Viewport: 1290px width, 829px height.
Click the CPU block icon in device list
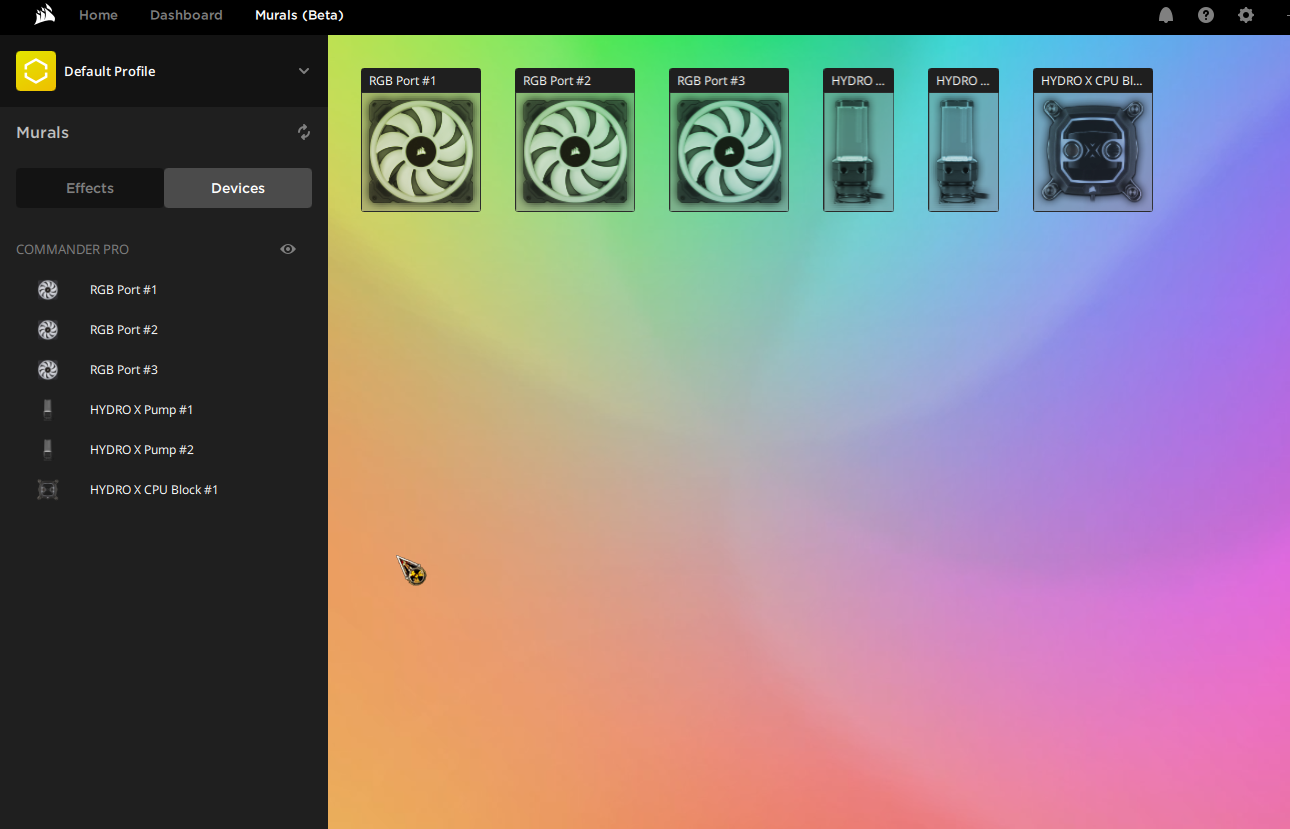click(47, 490)
